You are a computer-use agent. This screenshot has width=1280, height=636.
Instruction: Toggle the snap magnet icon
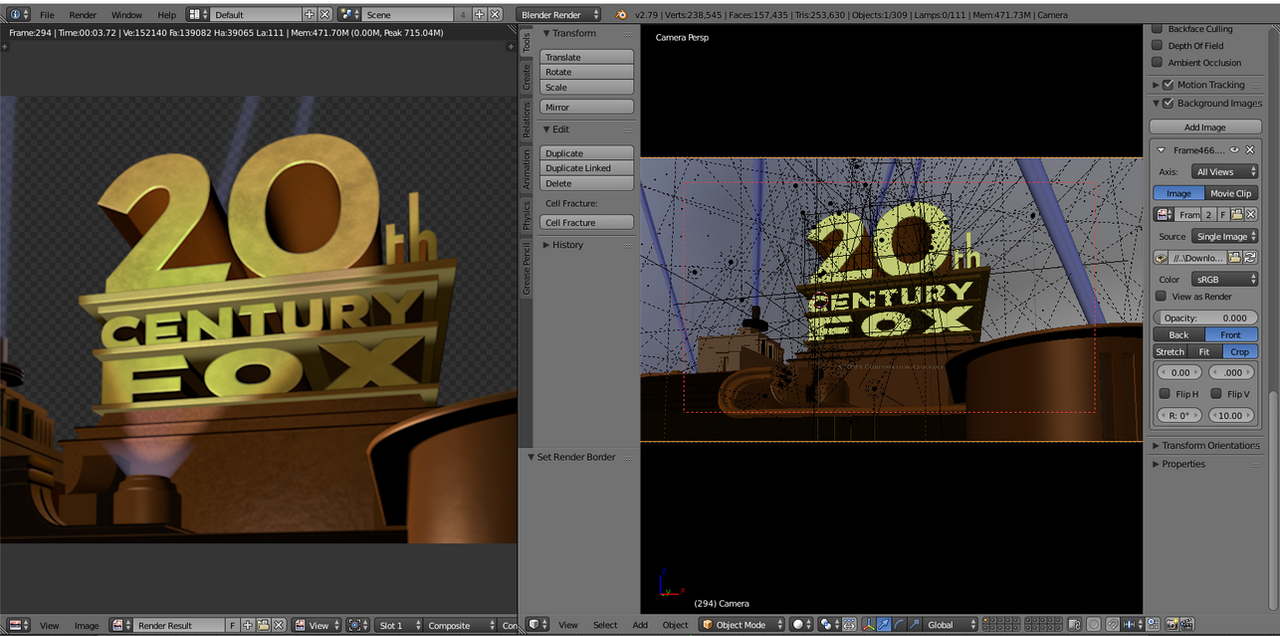(x=1113, y=625)
